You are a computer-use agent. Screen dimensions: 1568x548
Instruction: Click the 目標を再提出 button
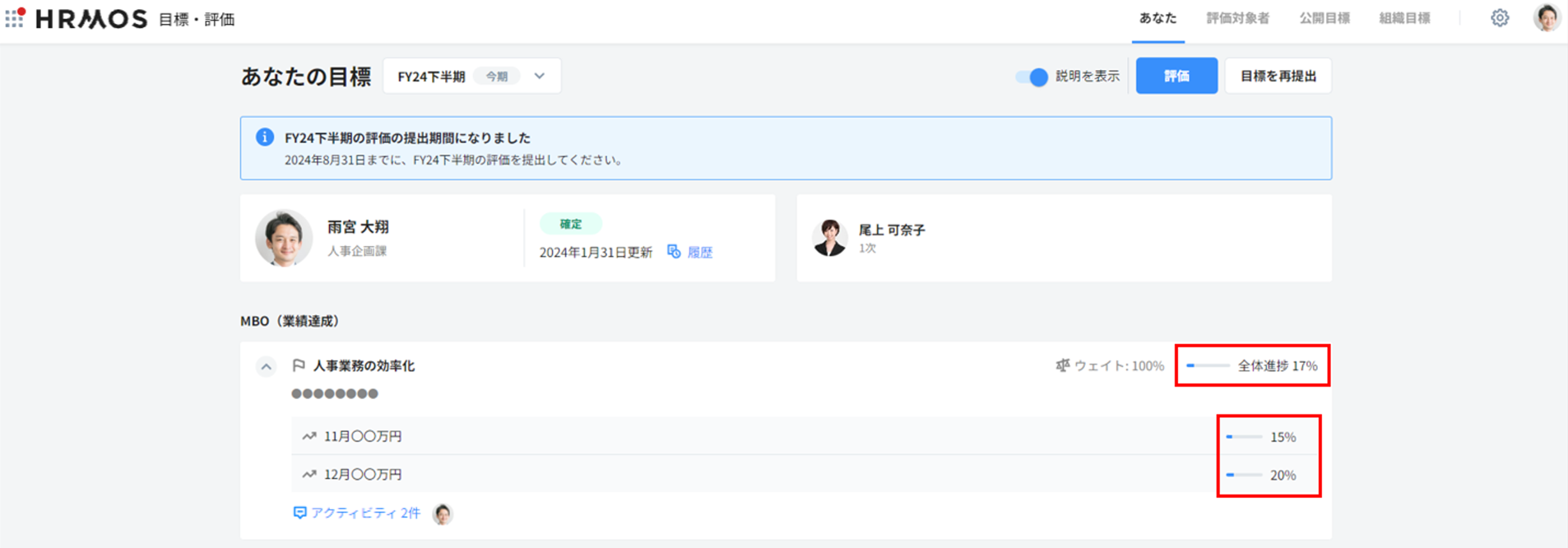point(1278,77)
